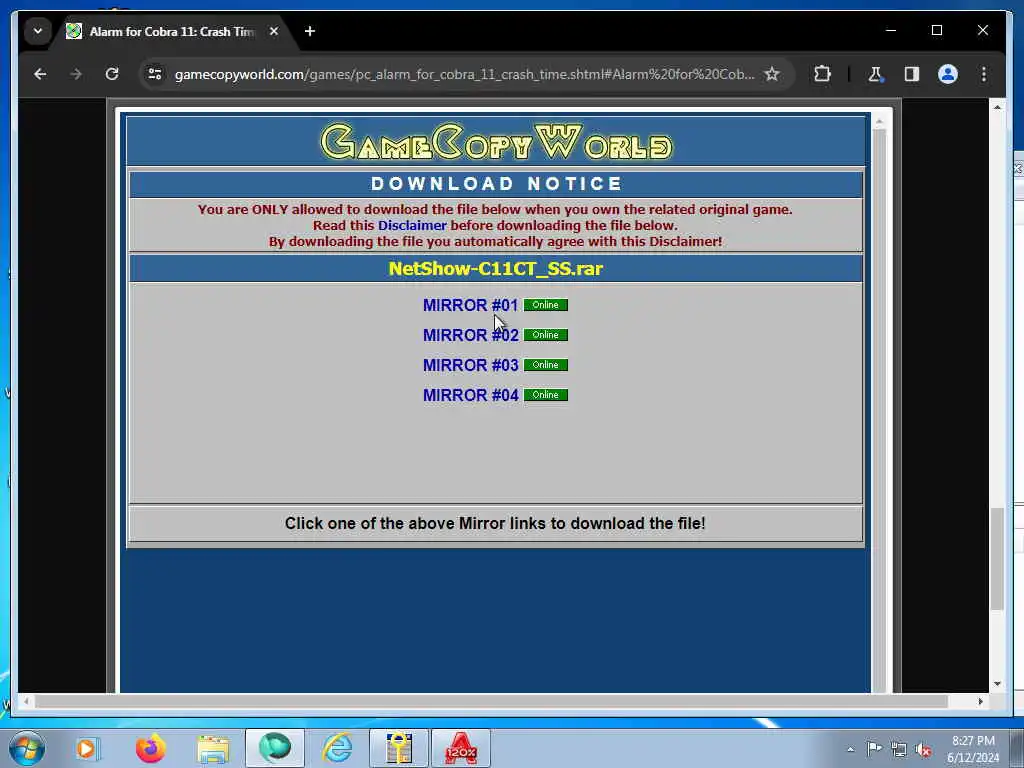
Task: Download from MIRROR #03
Action: tap(470, 365)
